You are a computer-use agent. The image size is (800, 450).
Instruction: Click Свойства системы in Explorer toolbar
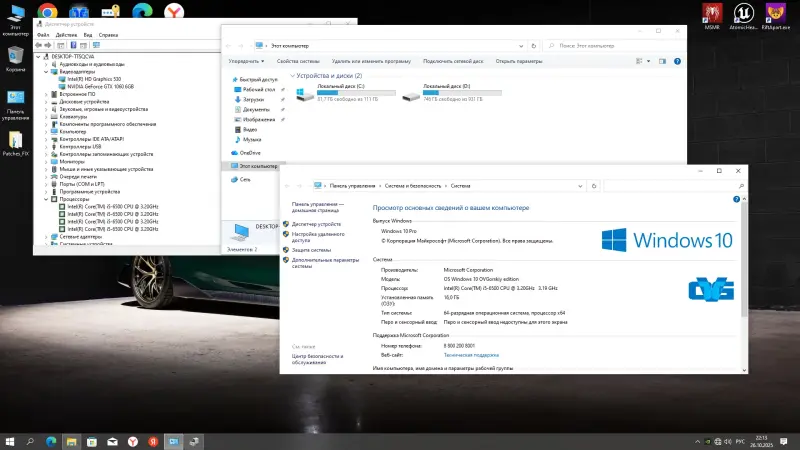point(298,61)
